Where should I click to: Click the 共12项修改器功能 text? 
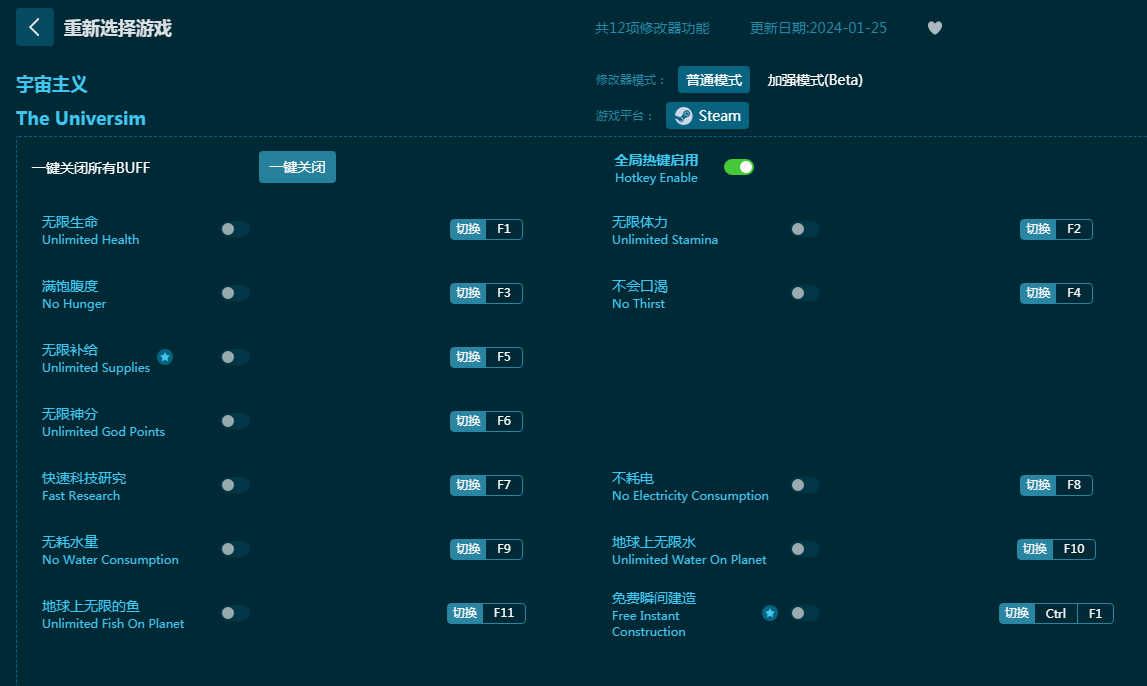653,28
